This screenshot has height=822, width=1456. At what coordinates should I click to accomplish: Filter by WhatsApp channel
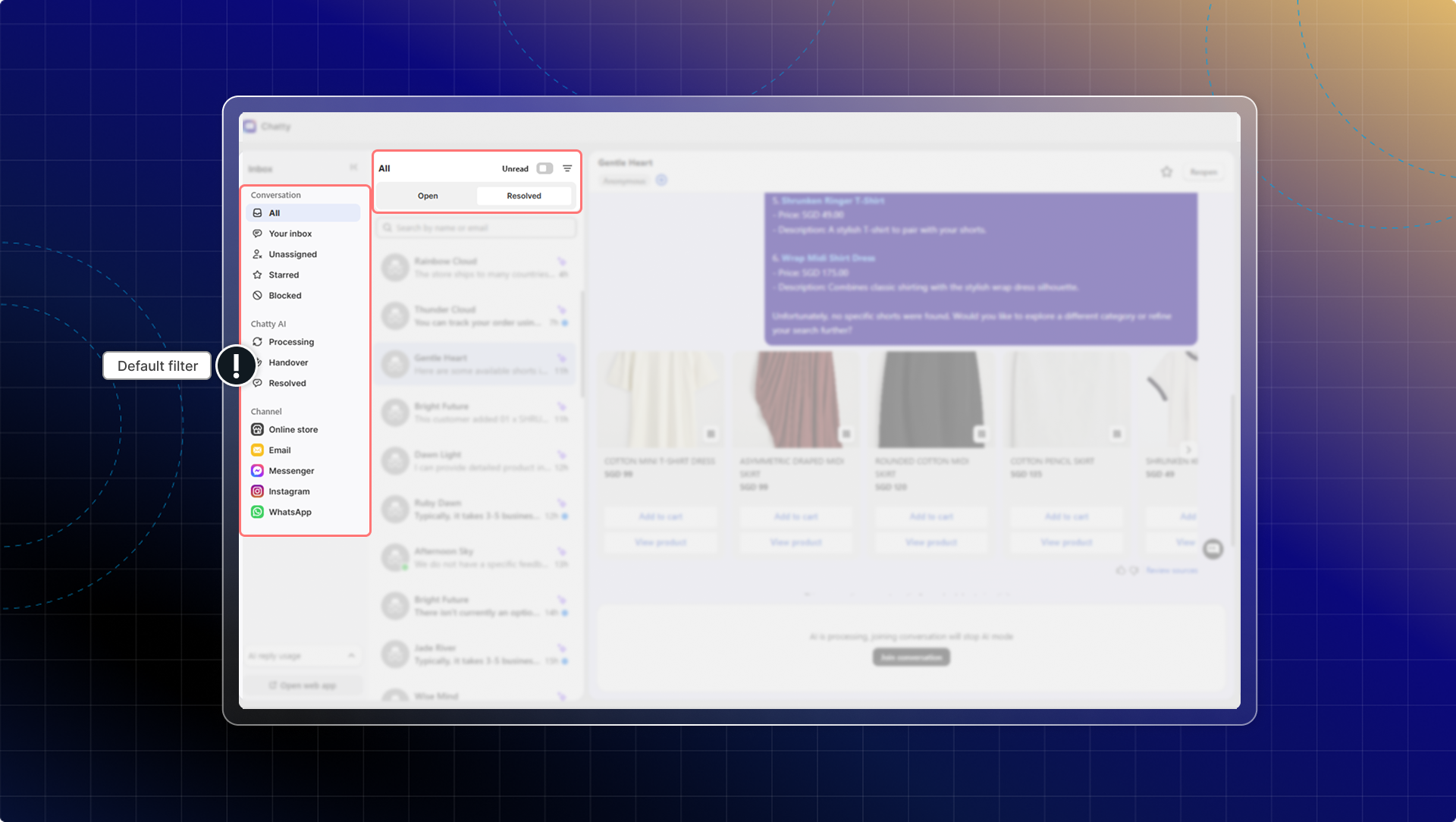click(x=289, y=512)
